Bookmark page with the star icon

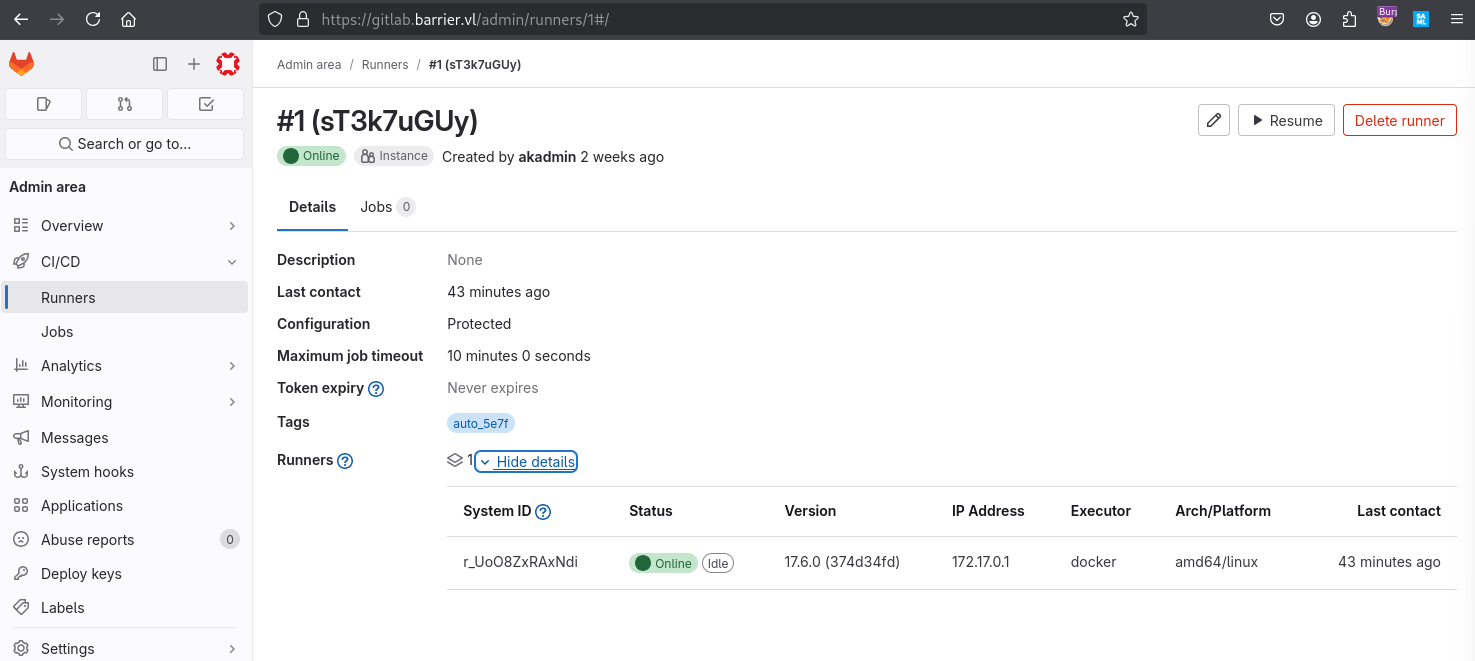1131,19
